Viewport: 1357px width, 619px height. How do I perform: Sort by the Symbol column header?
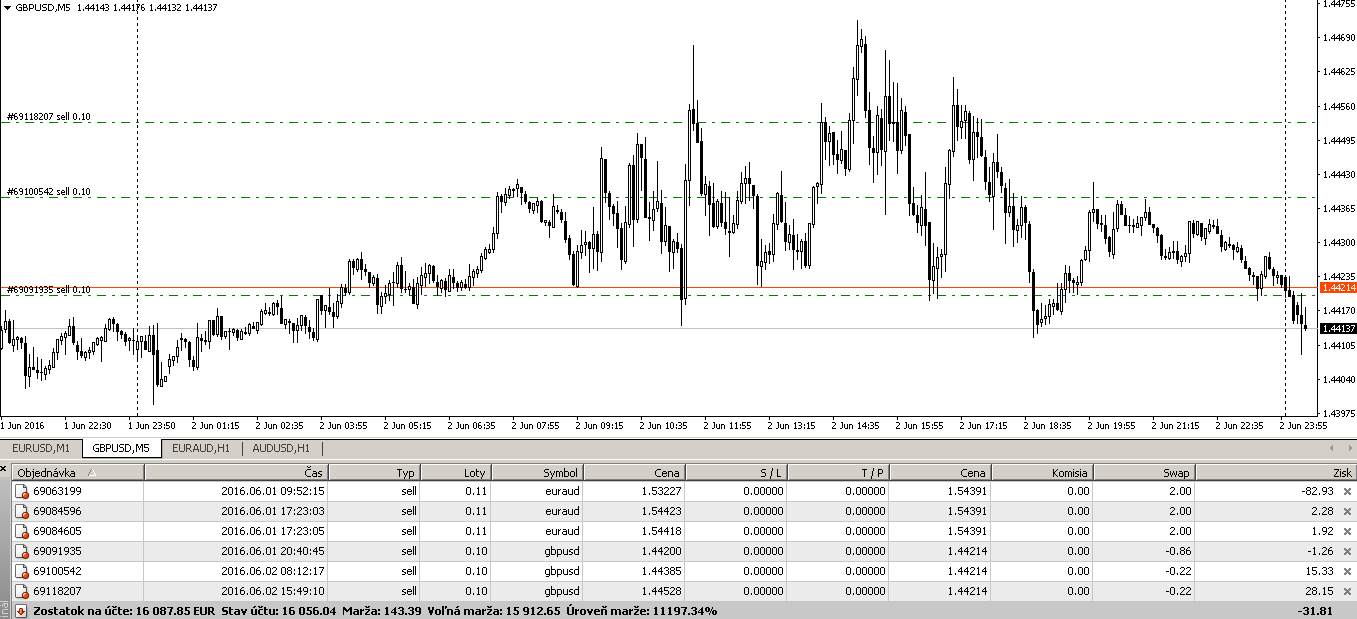point(537,472)
